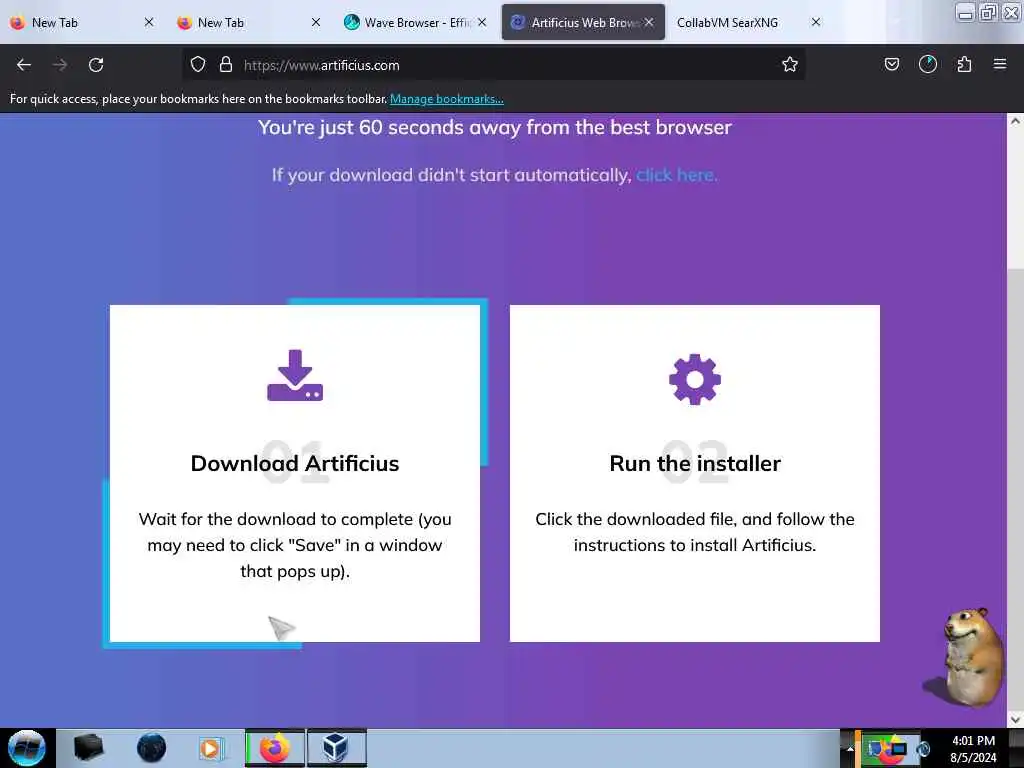Click the swirl icon beside the clock
Screen dimensions: 1024x768
click(924, 750)
